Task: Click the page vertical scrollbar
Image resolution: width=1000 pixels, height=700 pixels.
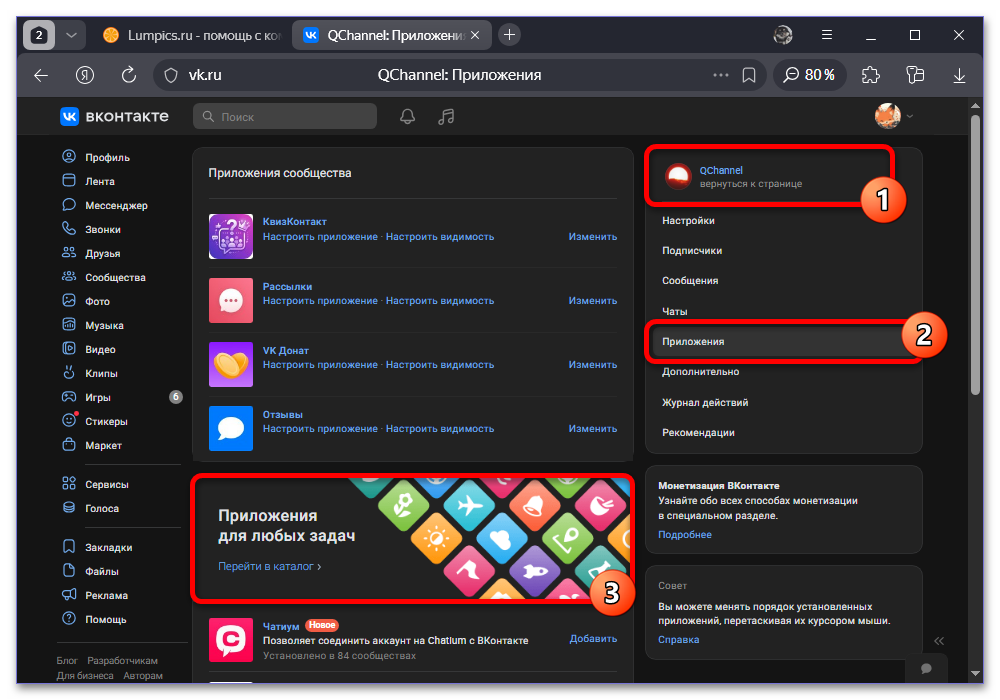Action: pos(975,255)
